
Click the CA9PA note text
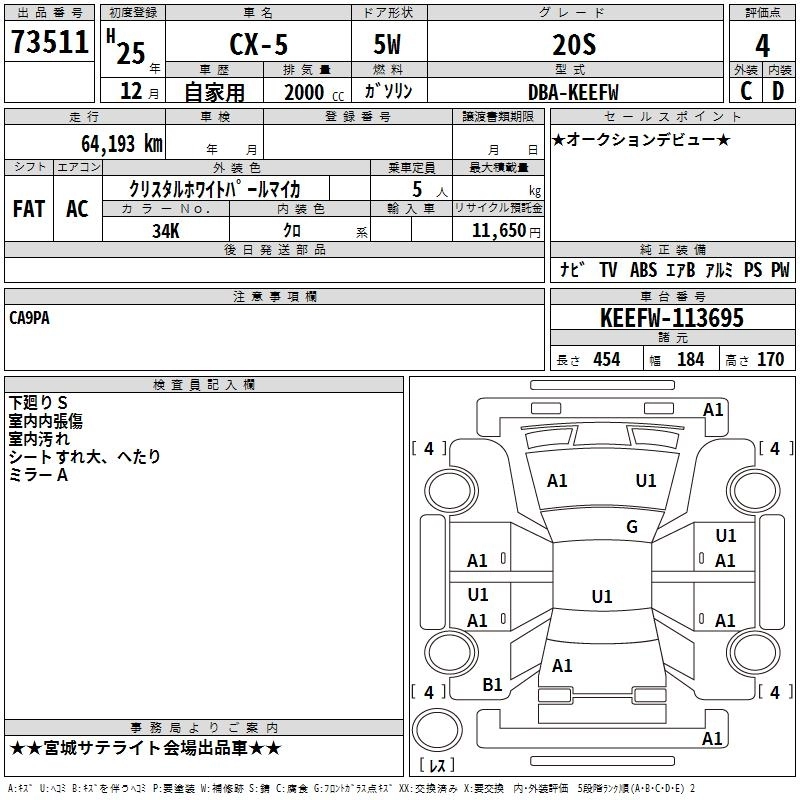30,317
